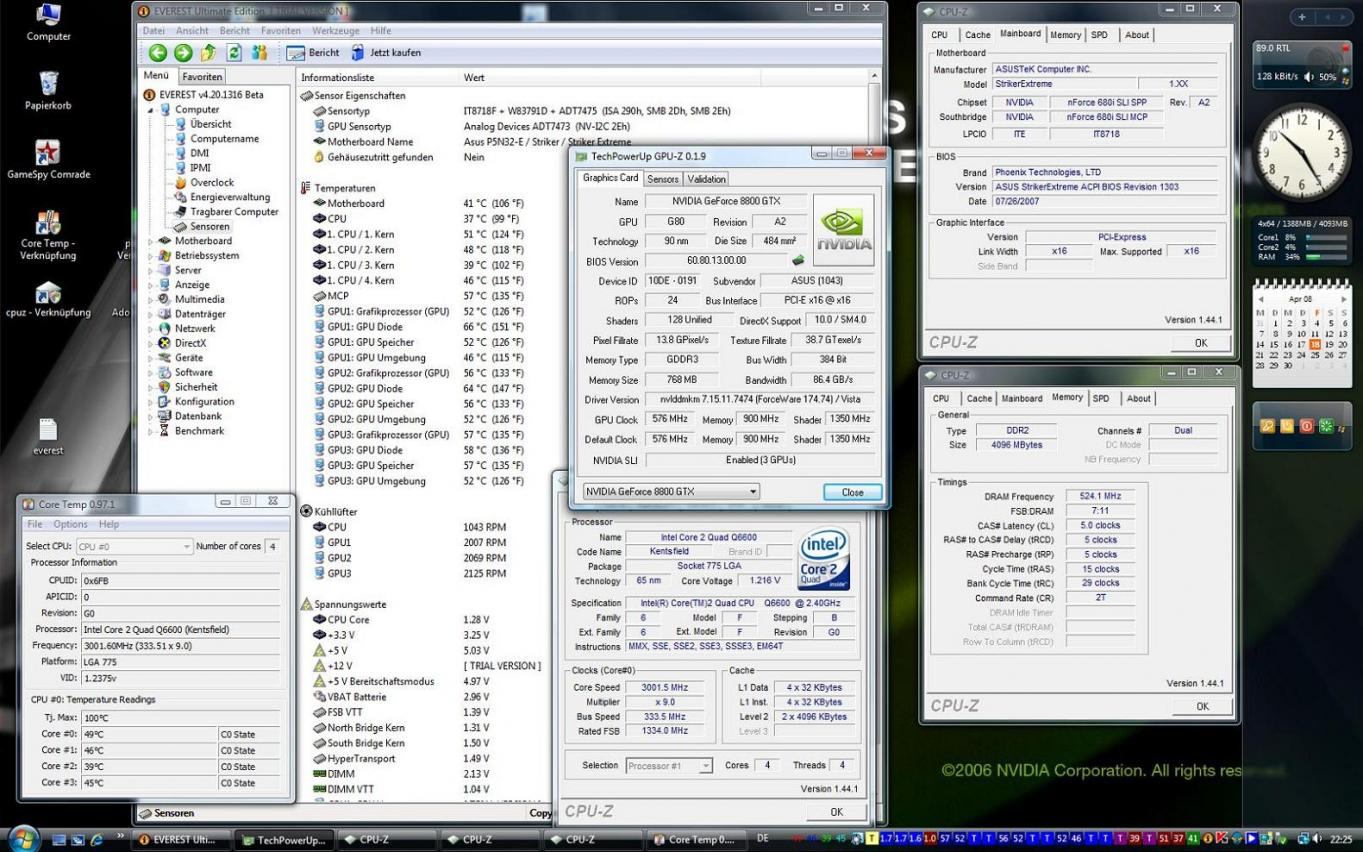Click the folder-up icon in EVEREST toolbar
This screenshot has width=1363, height=852.
pyautogui.click(x=208, y=53)
